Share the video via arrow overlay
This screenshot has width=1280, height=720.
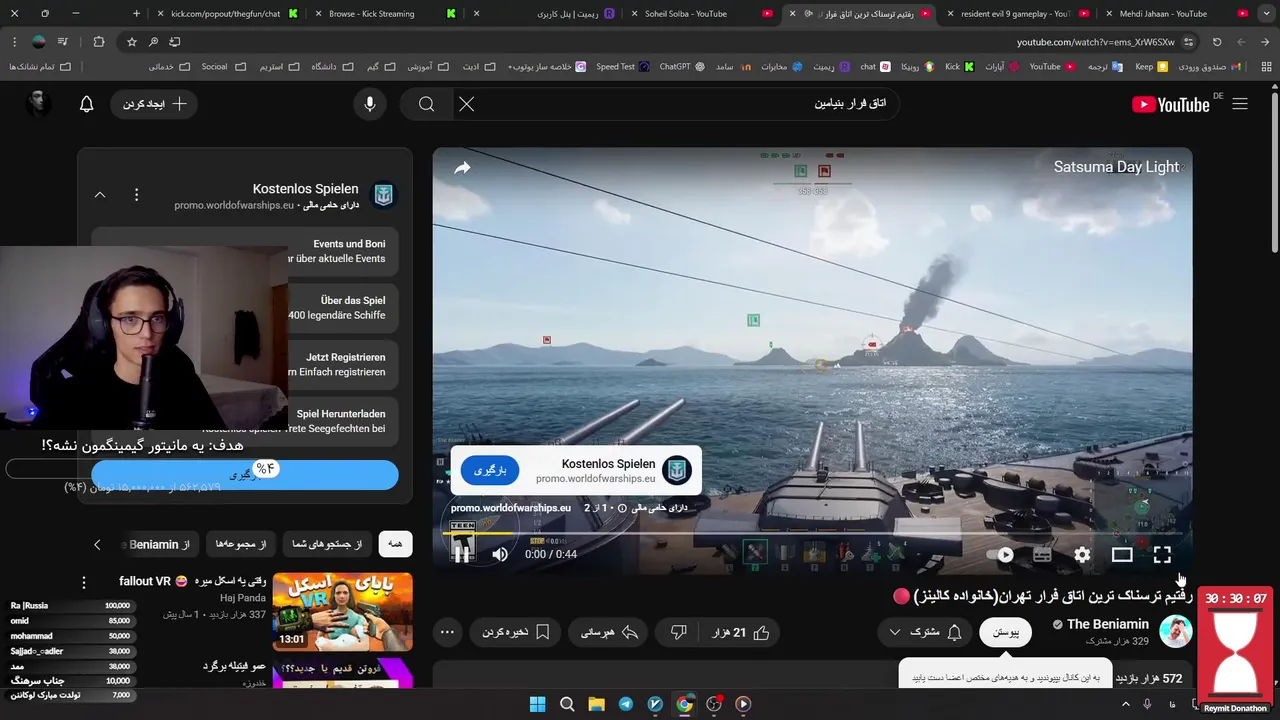click(x=462, y=168)
